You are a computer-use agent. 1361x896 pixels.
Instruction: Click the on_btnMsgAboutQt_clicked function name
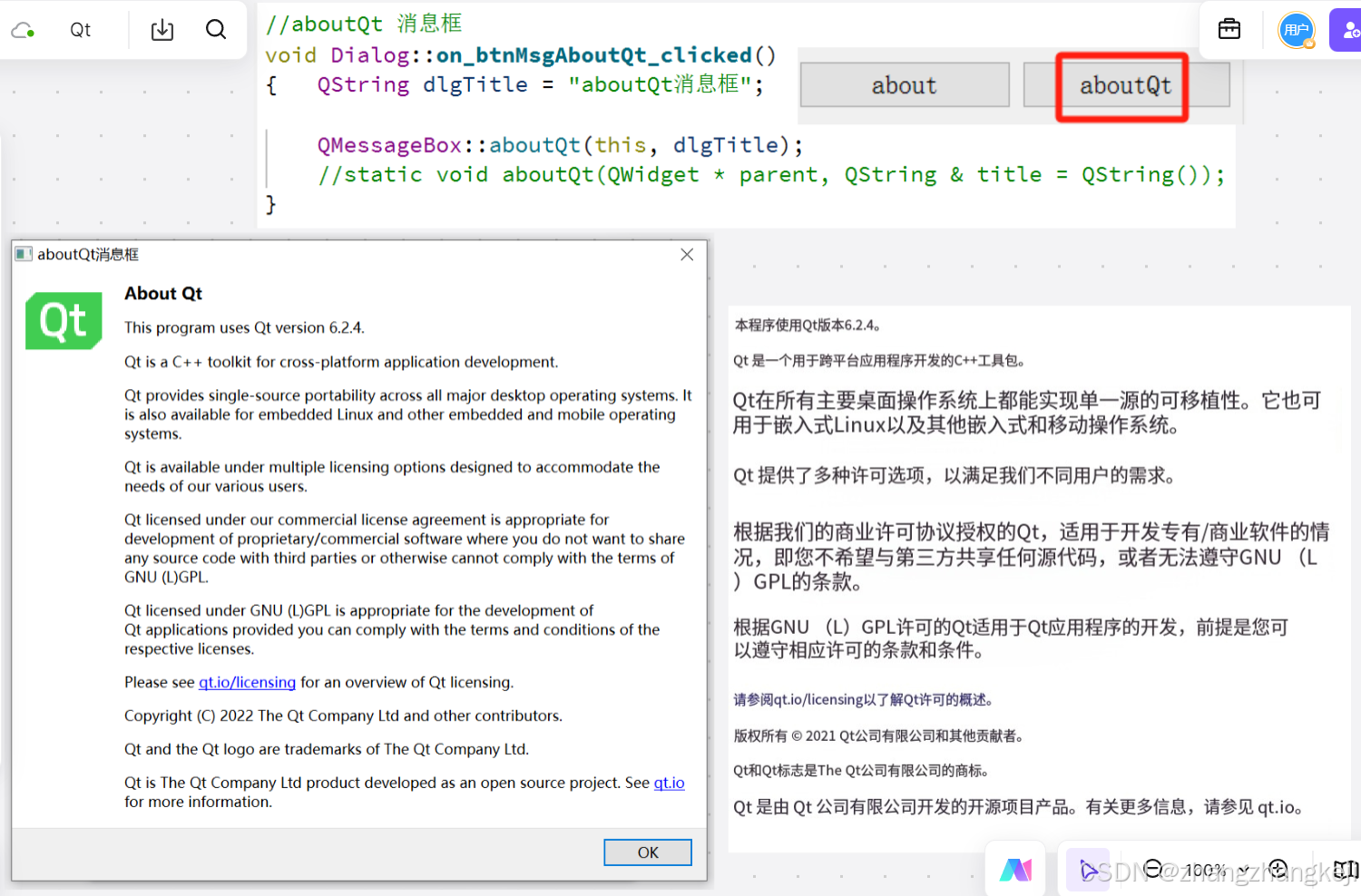pos(594,55)
